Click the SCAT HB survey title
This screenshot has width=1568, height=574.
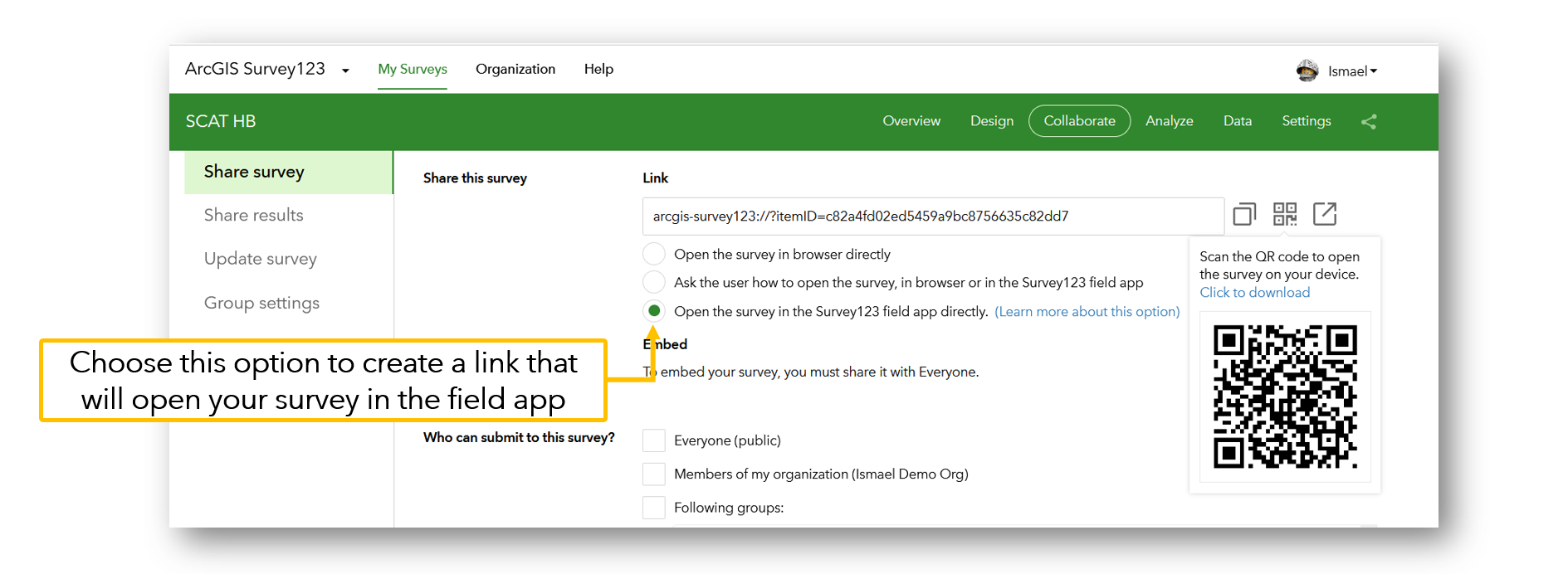coord(221,121)
